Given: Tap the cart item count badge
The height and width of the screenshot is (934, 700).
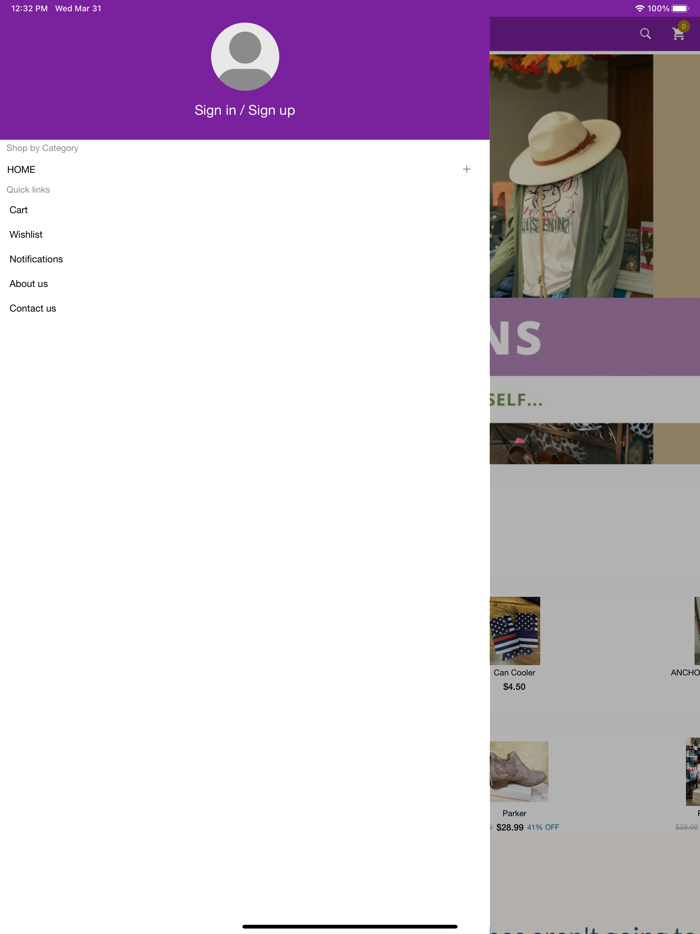Looking at the screenshot, I should 683,26.
